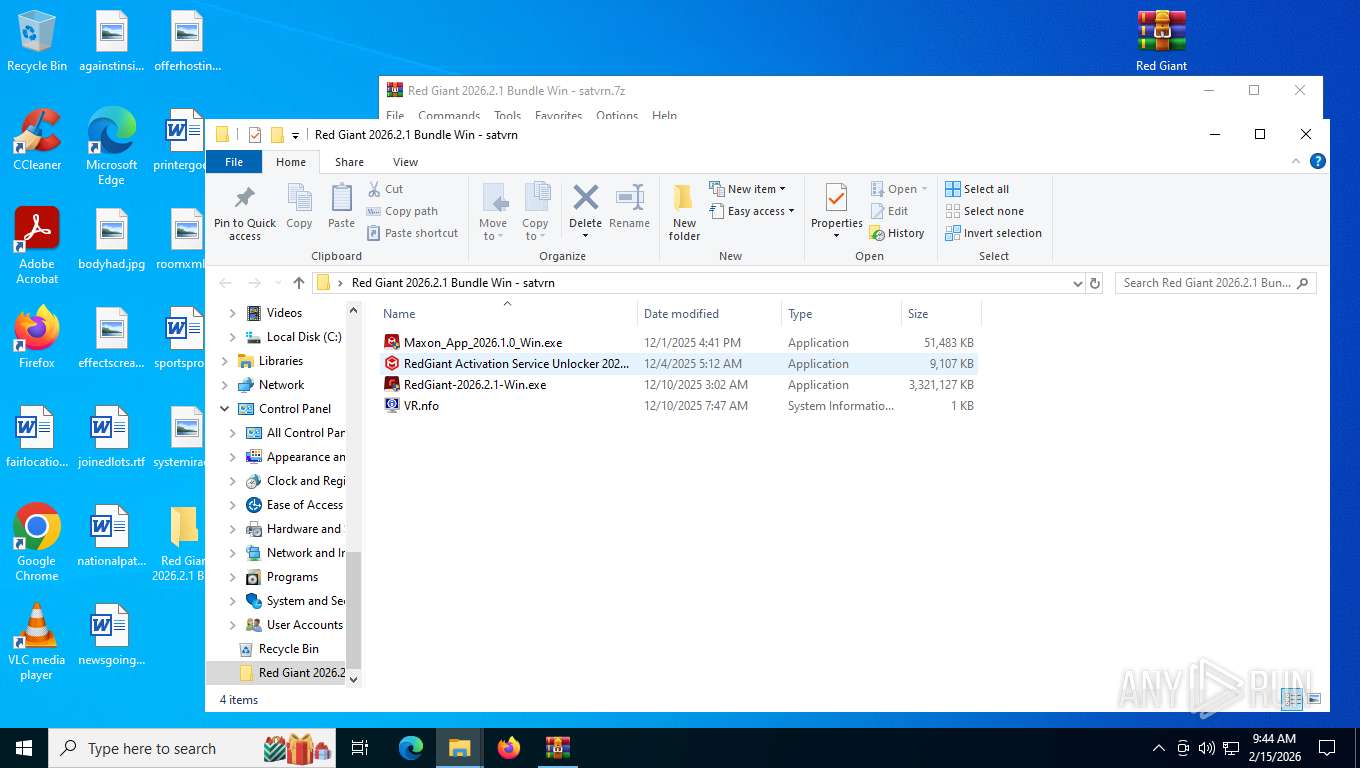The height and width of the screenshot is (768, 1360).
Task: Click Select none in ribbon
Action: [984, 211]
